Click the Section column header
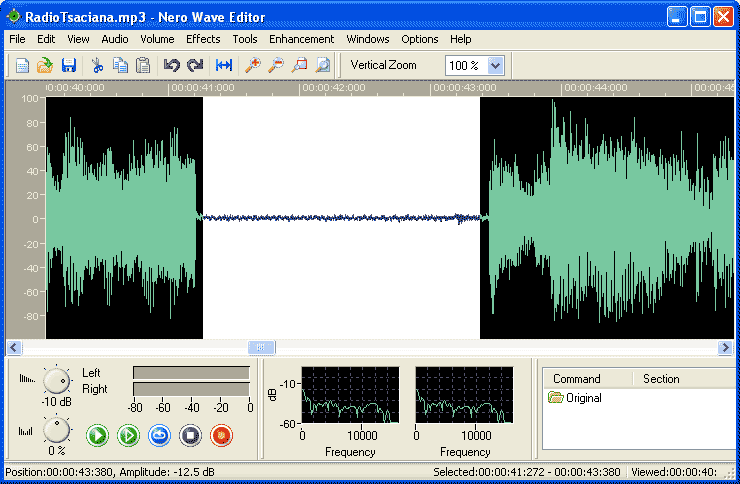The width and height of the screenshot is (740, 484). (661, 379)
